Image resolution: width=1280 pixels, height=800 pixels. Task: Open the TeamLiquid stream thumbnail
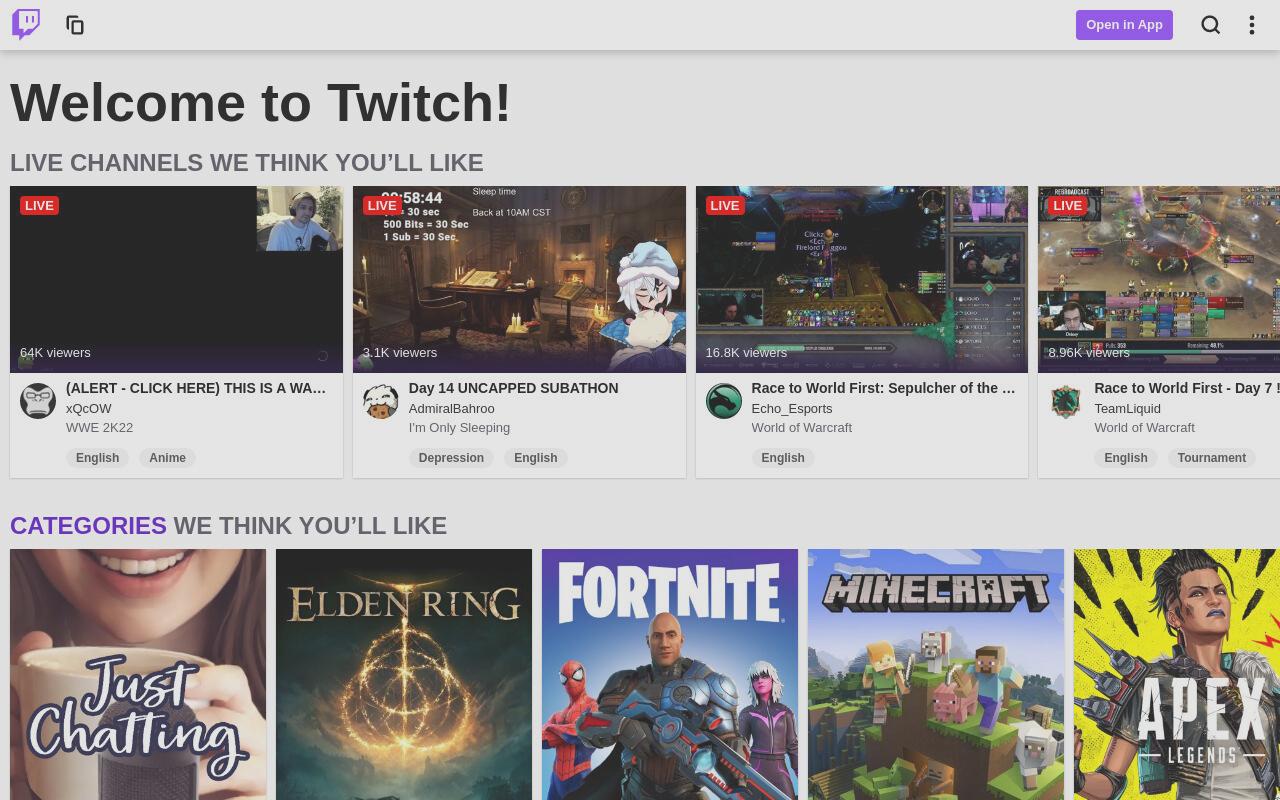click(x=1159, y=279)
